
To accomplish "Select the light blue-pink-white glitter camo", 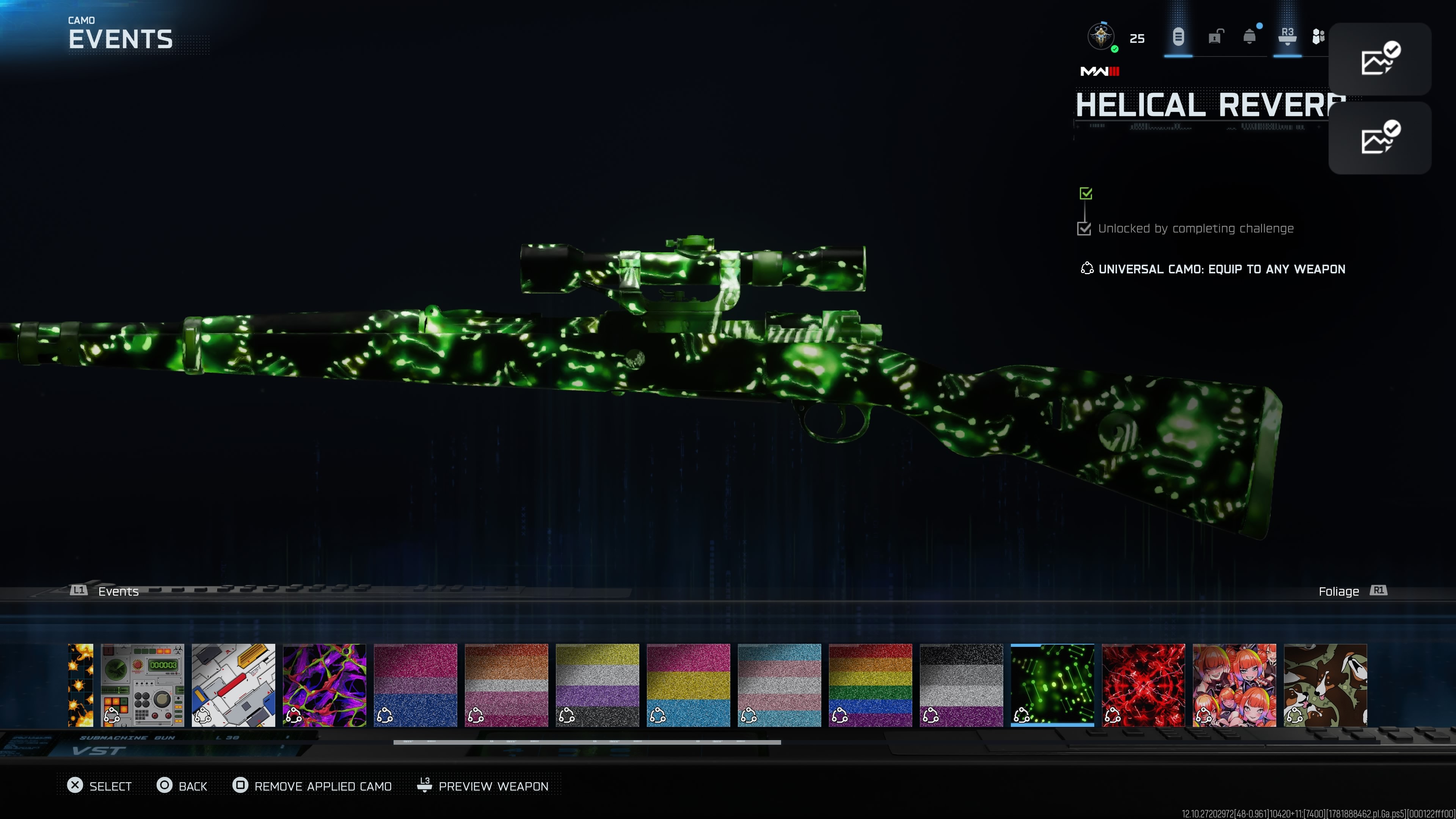I will click(x=780, y=685).
